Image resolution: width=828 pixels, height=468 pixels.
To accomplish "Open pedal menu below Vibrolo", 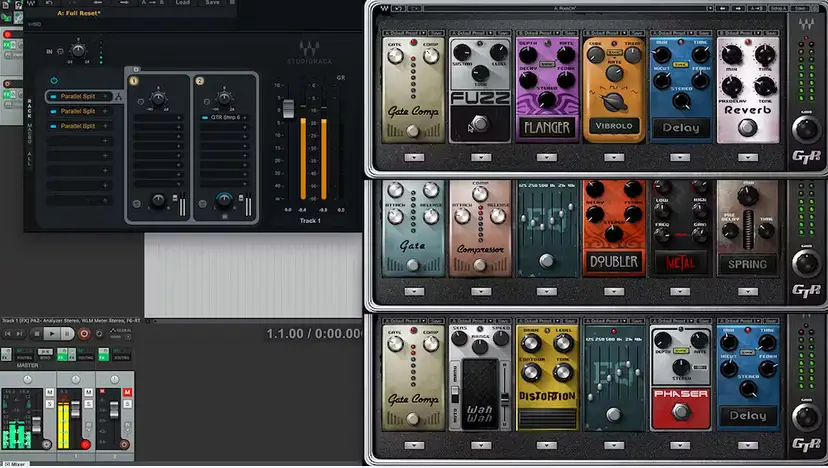I will pyautogui.click(x=614, y=157).
